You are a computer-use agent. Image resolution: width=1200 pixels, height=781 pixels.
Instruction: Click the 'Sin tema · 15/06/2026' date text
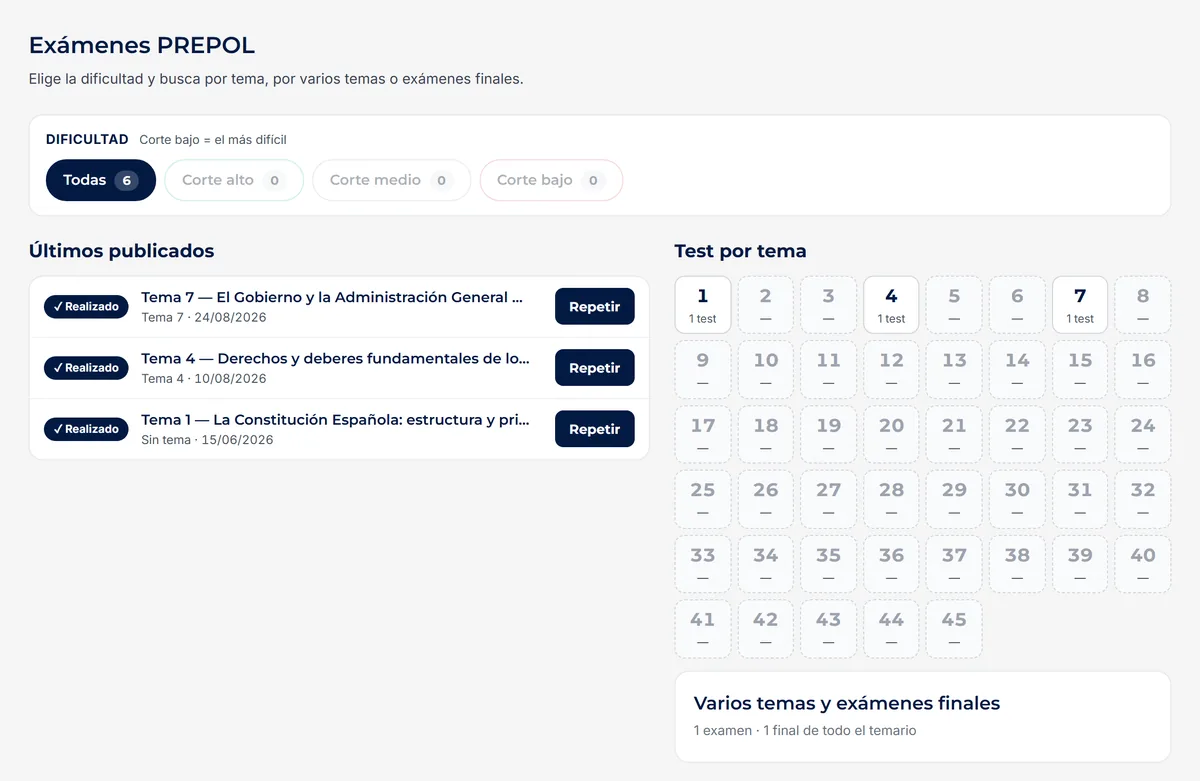coord(207,440)
